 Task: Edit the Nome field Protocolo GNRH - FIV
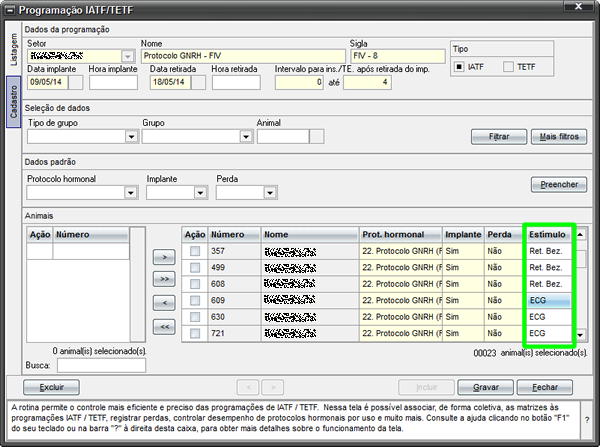pos(243,56)
